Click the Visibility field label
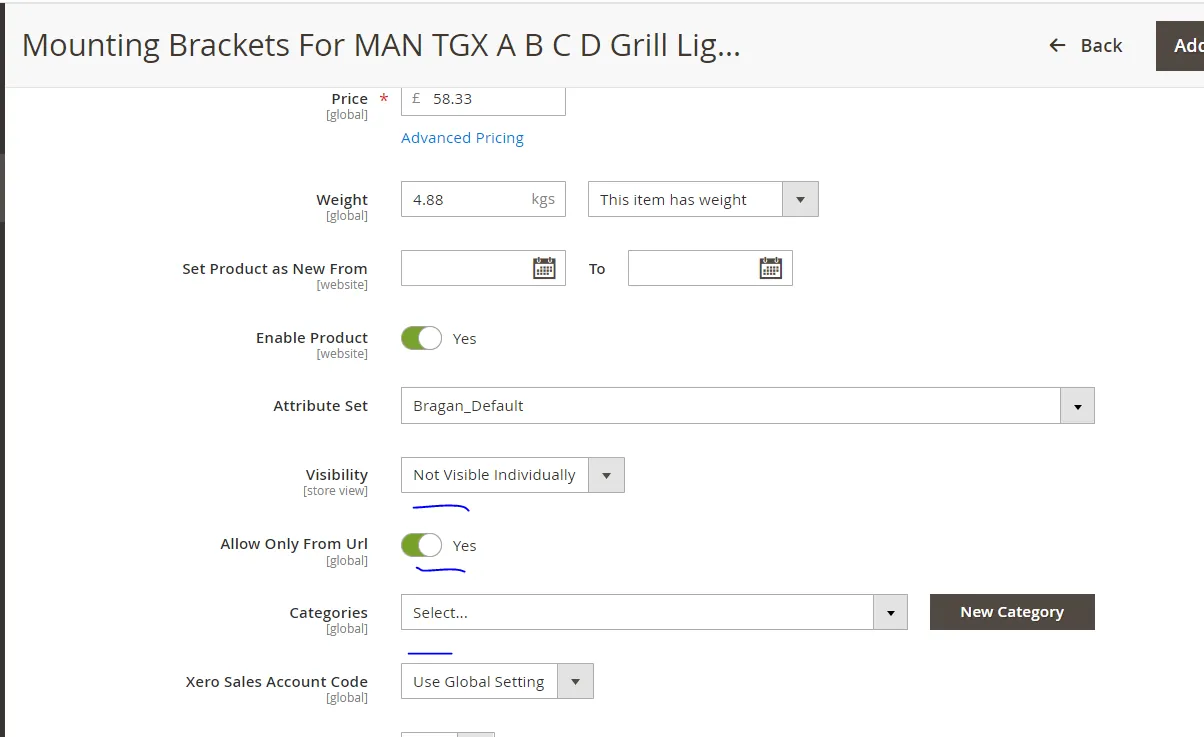Screen dimensions: 1204x737 coord(337,475)
